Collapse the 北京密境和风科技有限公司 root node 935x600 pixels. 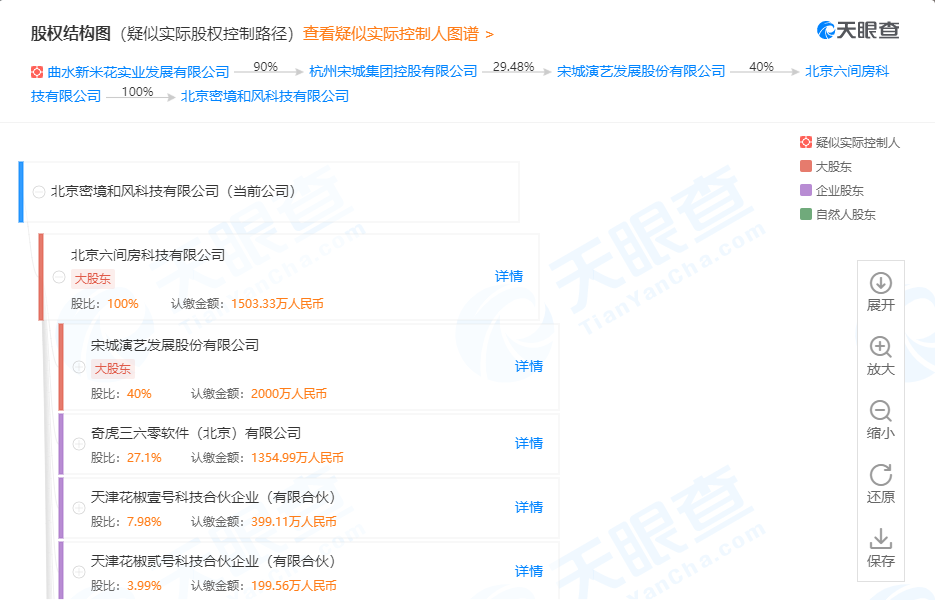point(39,192)
